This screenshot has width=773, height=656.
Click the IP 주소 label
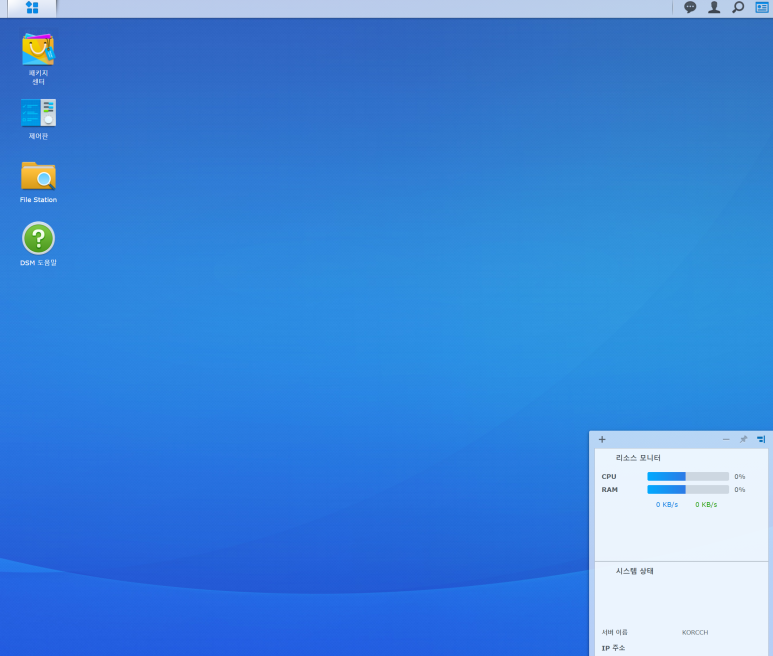tap(613, 648)
